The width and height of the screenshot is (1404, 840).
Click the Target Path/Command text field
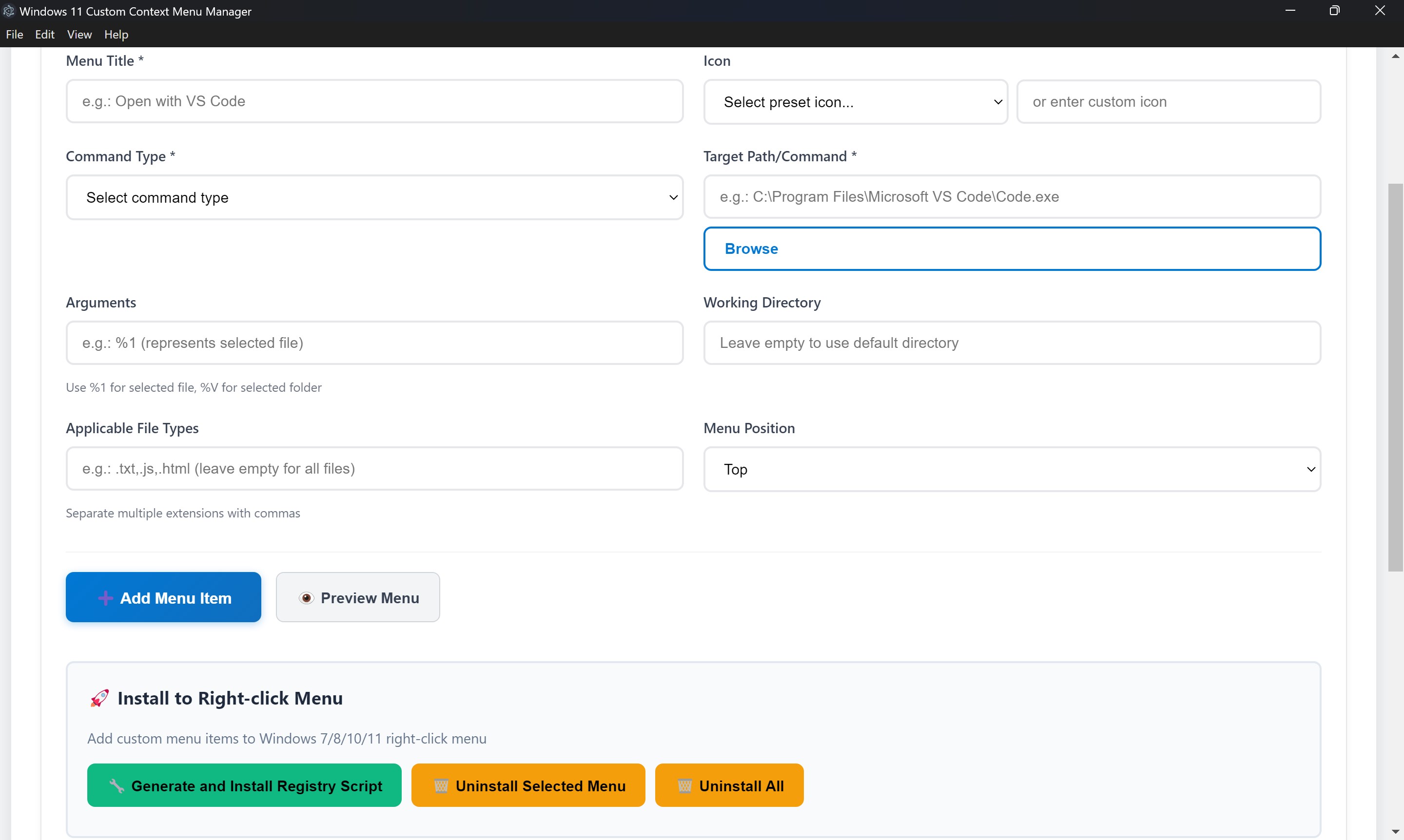[1012, 196]
